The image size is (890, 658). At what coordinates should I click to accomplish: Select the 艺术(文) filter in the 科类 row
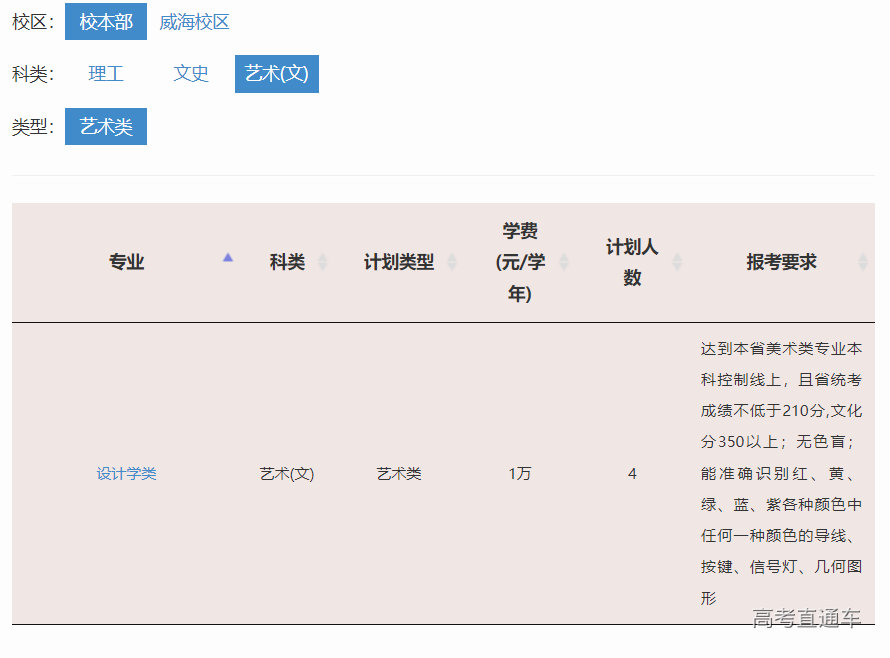point(277,74)
